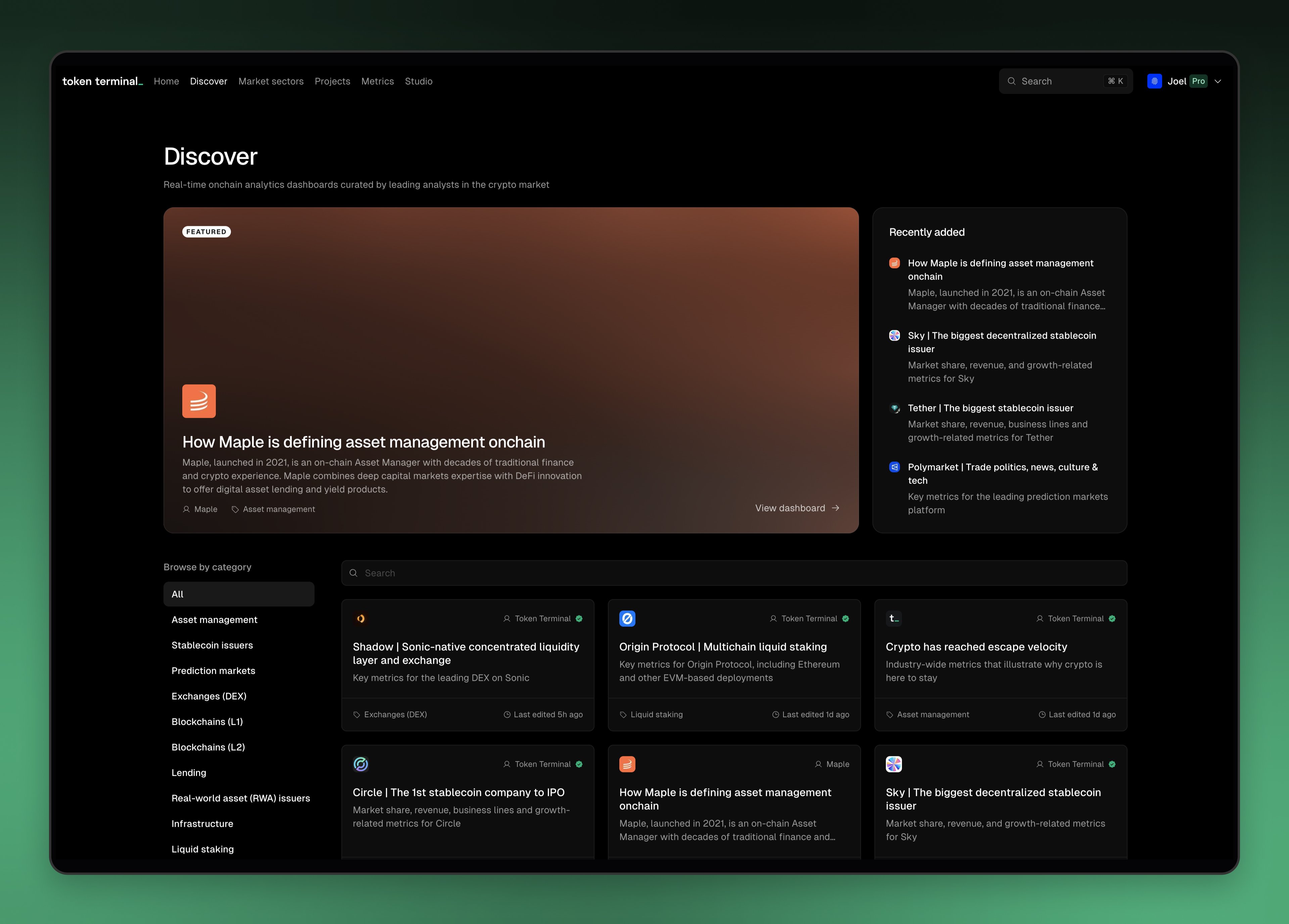Select the All category filter
1289x924 pixels.
click(239, 594)
